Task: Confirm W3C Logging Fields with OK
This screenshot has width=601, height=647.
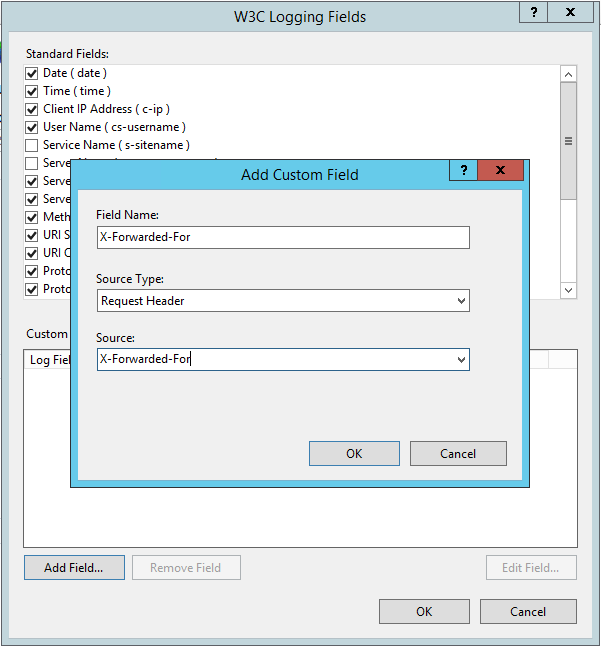Action: coord(424,611)
